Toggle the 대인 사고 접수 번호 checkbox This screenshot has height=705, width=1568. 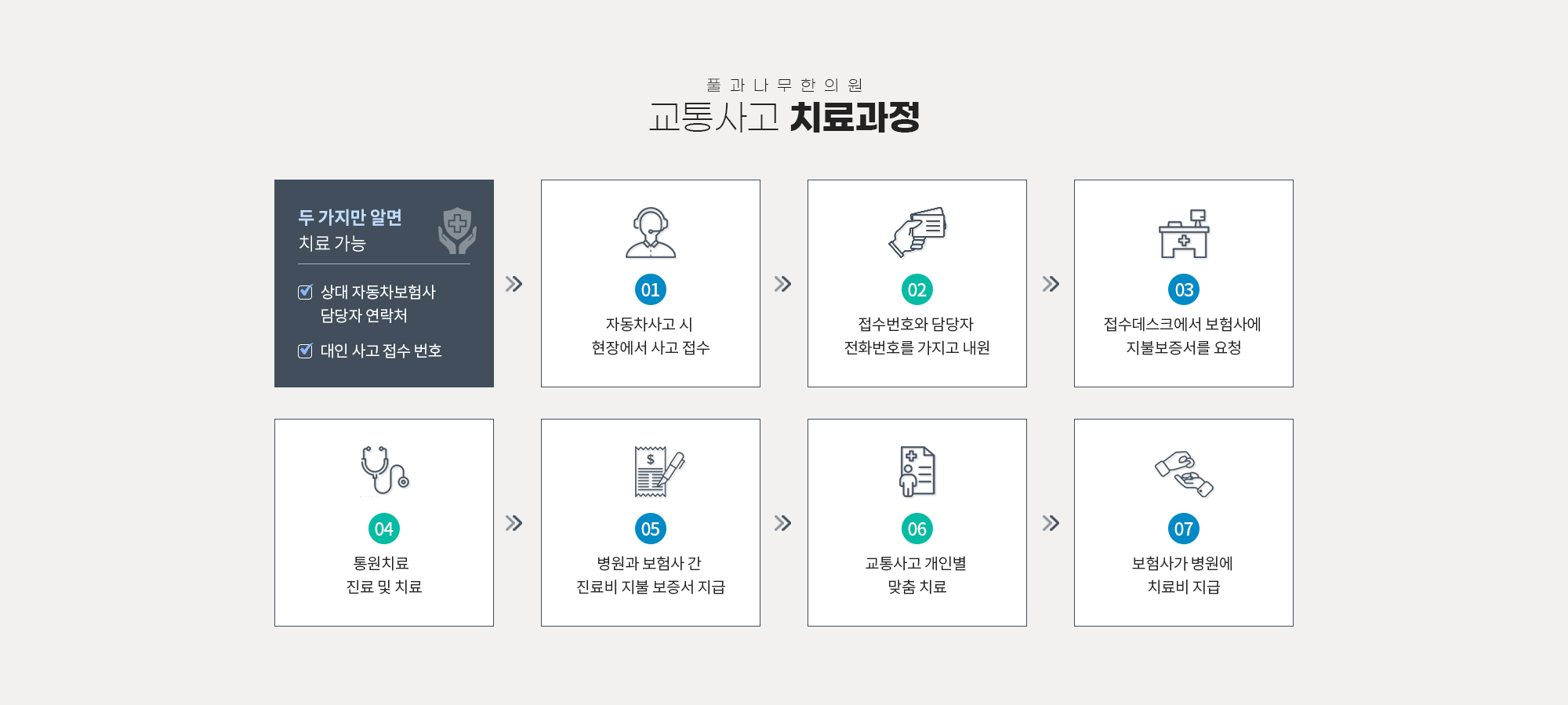click(x=305, y=351)
